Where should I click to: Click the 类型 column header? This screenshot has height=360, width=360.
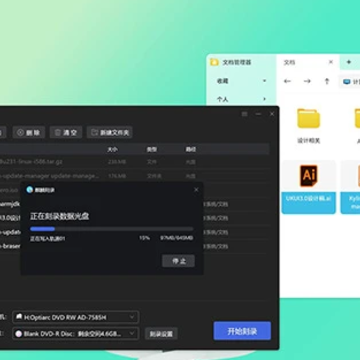coord(152,149)
